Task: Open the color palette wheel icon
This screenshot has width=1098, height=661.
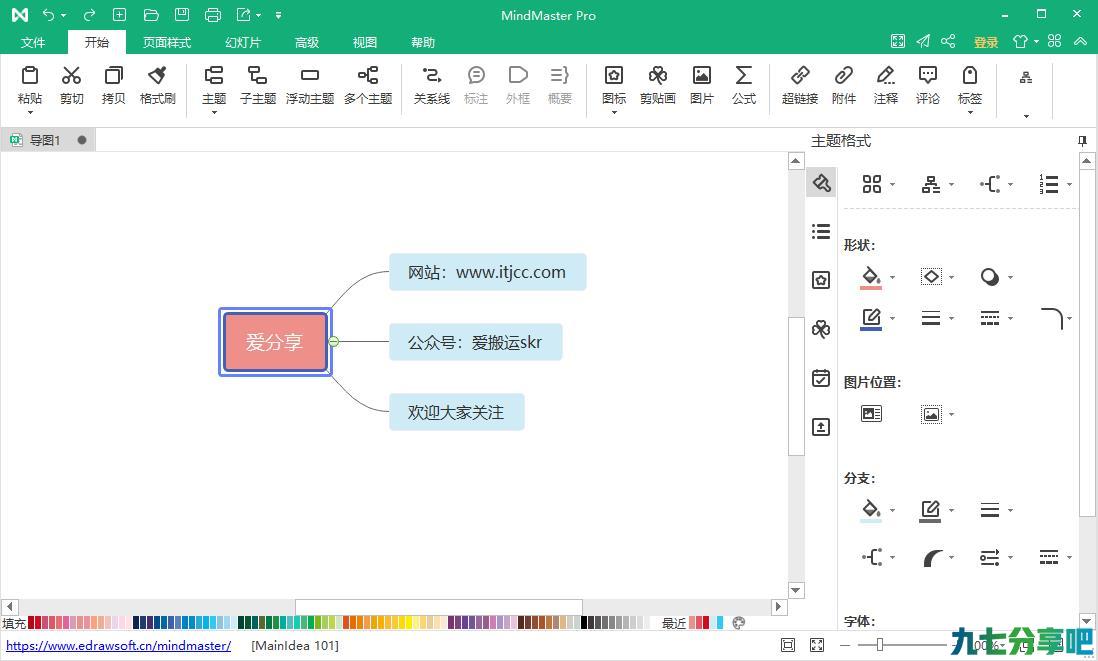Action: tap(738, 622)
